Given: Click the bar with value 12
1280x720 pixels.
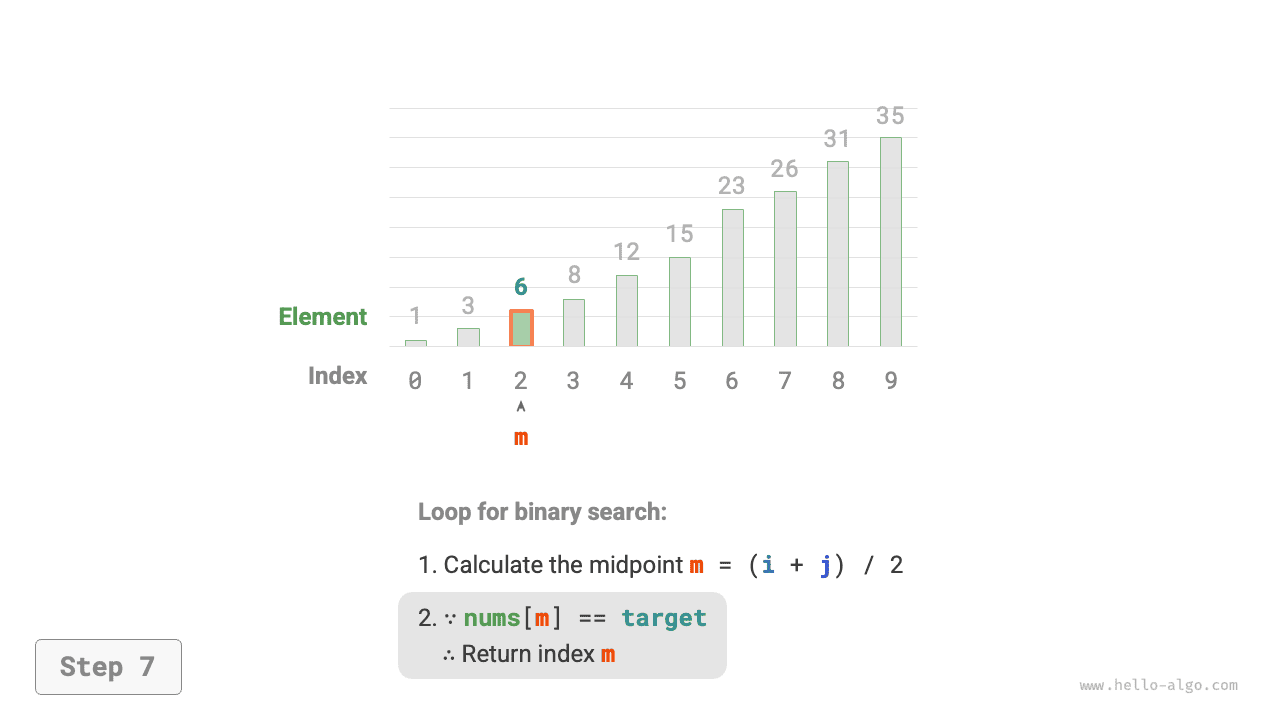Looking at the screenshot, I should [626, 311].
